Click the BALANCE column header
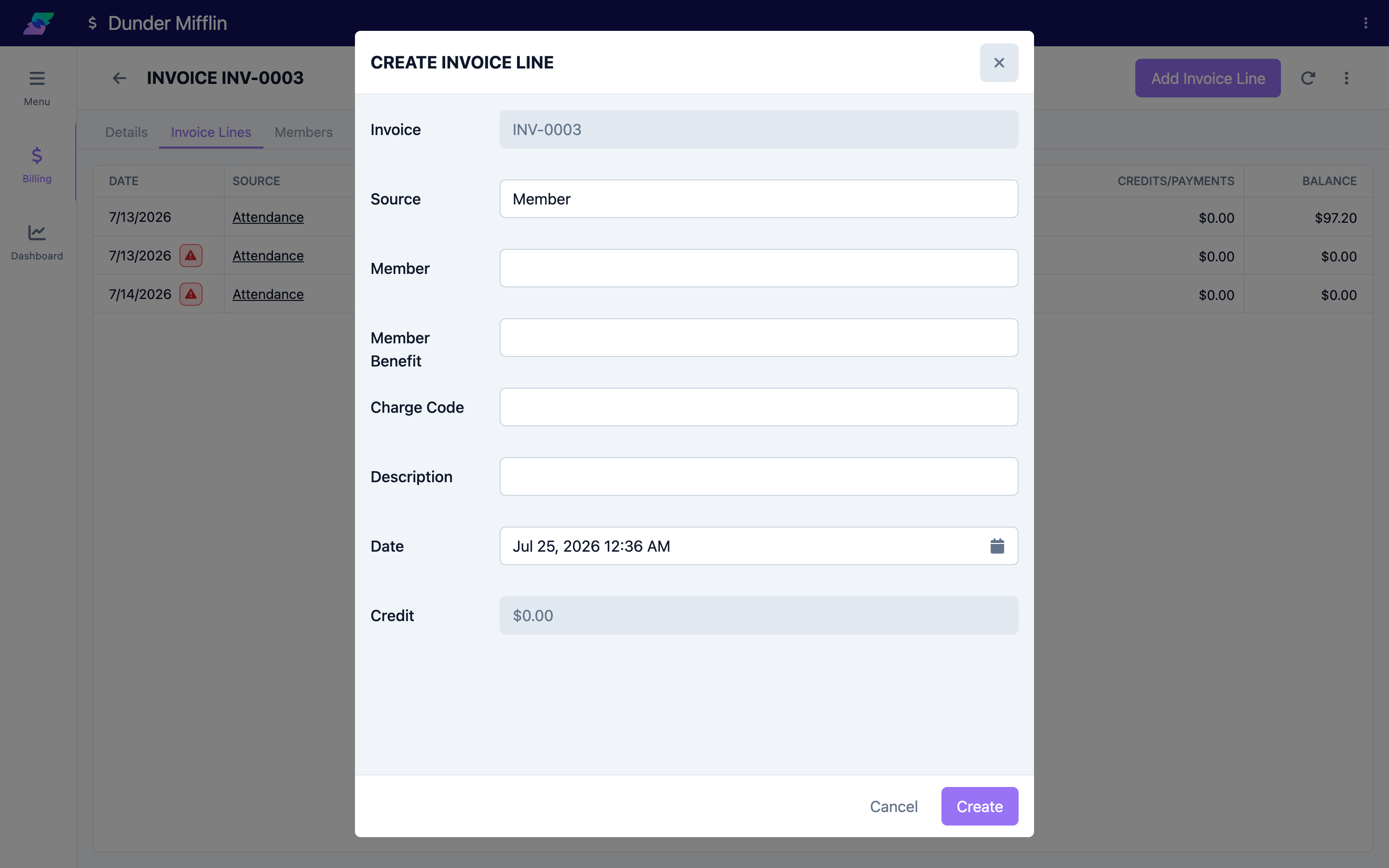 (x=1329, y=181)
